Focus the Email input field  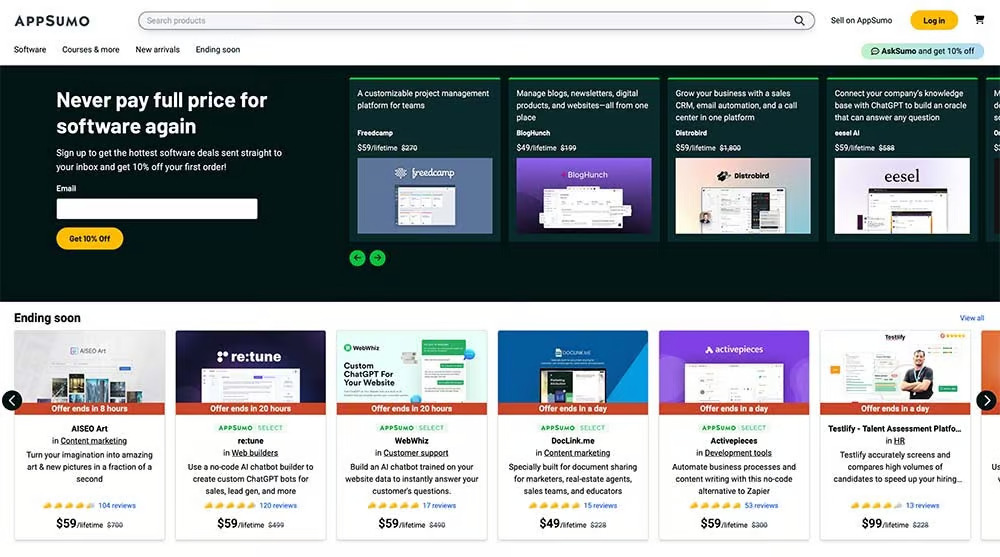[x=157, y=209]
